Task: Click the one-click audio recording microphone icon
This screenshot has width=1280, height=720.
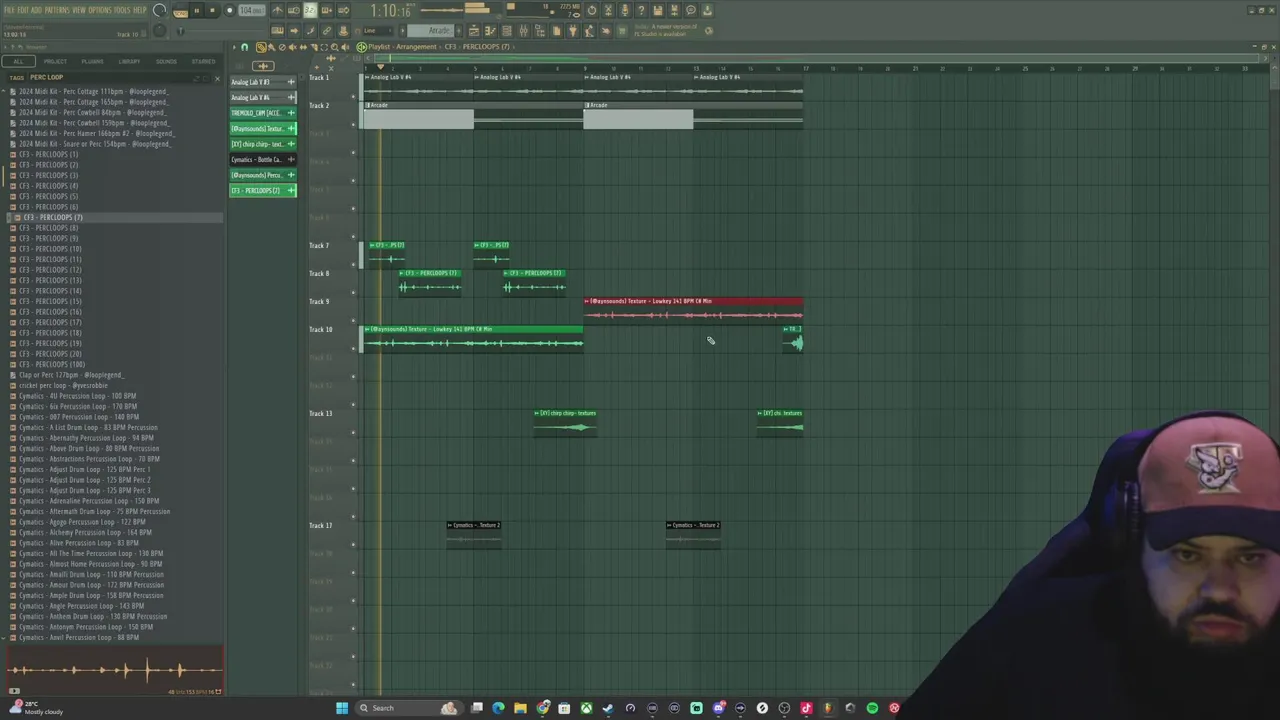Action: pos(625,11)
